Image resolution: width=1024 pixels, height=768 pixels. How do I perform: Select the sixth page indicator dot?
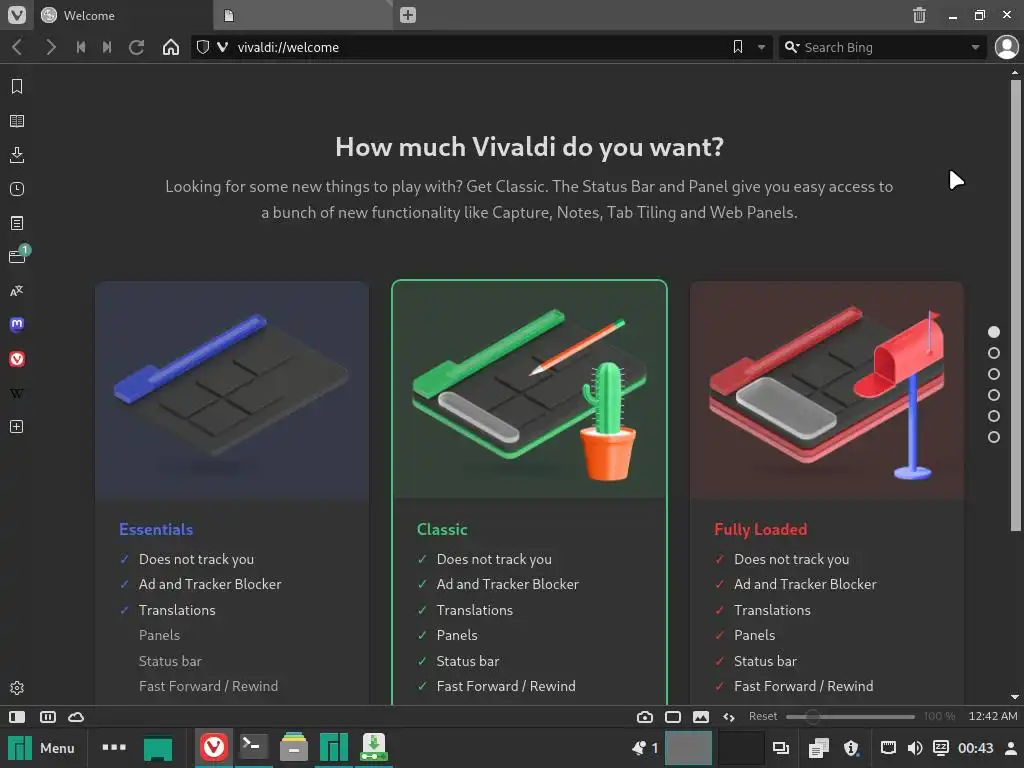coord(994,437)
